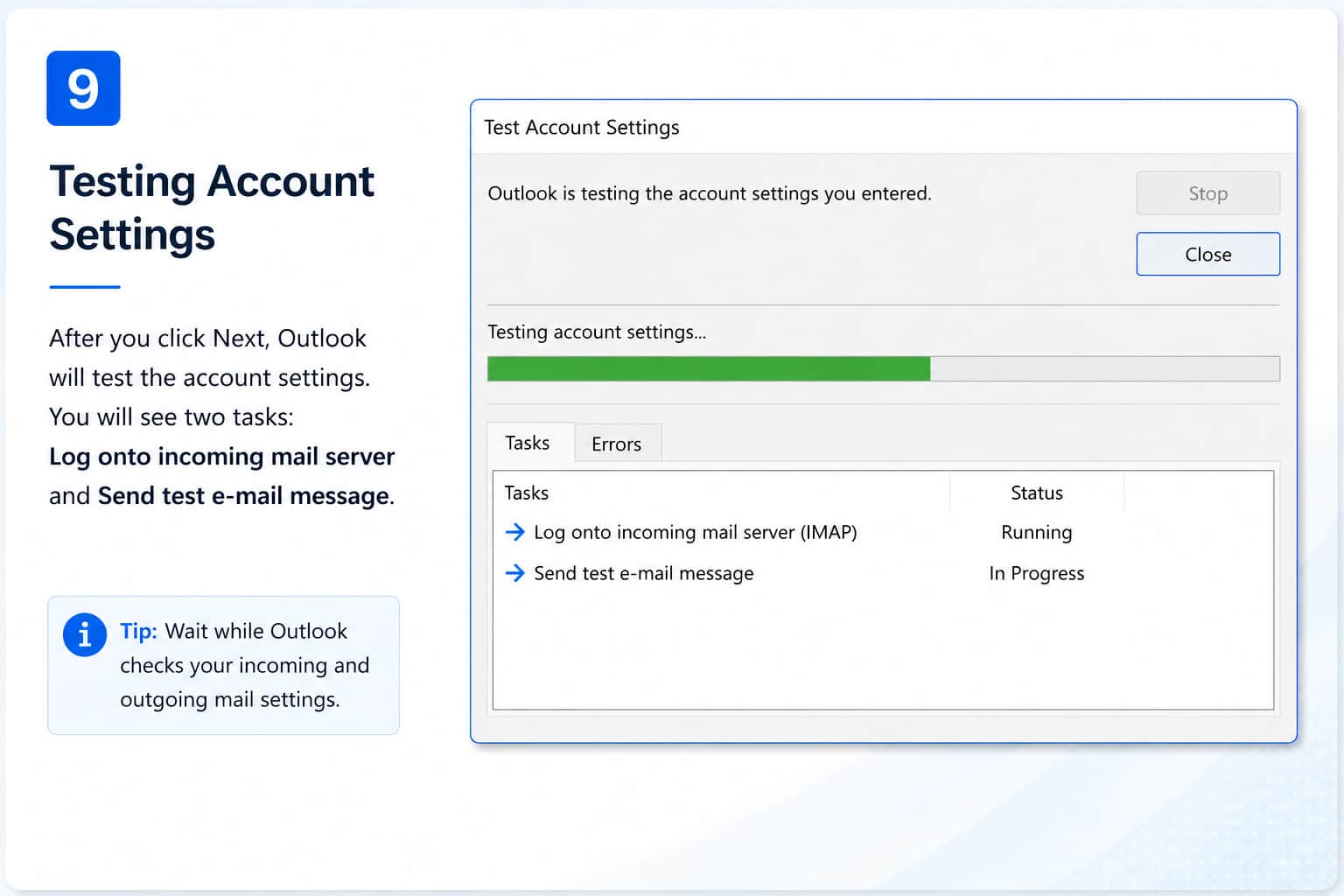This screenshot has height=896, width=1344.
Task: Click the 'Testing Account Settings' heading
Action: pyautogui.click(x=212, y=207)
